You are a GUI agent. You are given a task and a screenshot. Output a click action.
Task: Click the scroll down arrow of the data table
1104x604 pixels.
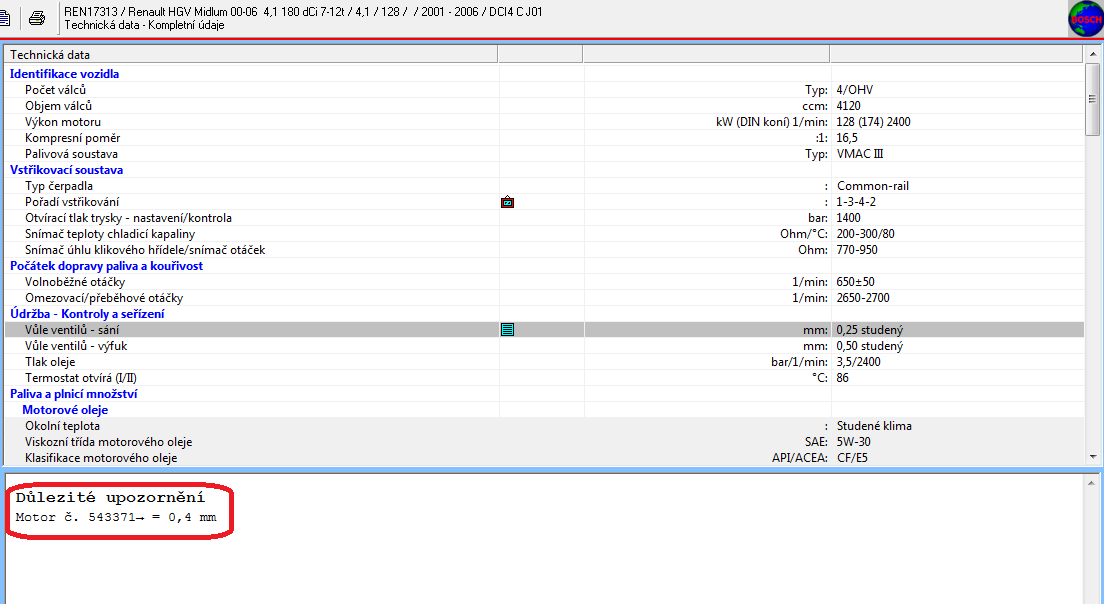(x=1093, y=456)
